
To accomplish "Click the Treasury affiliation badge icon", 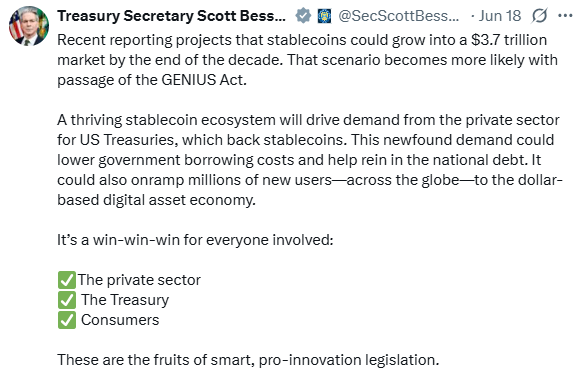I will (x=324, y=16).
